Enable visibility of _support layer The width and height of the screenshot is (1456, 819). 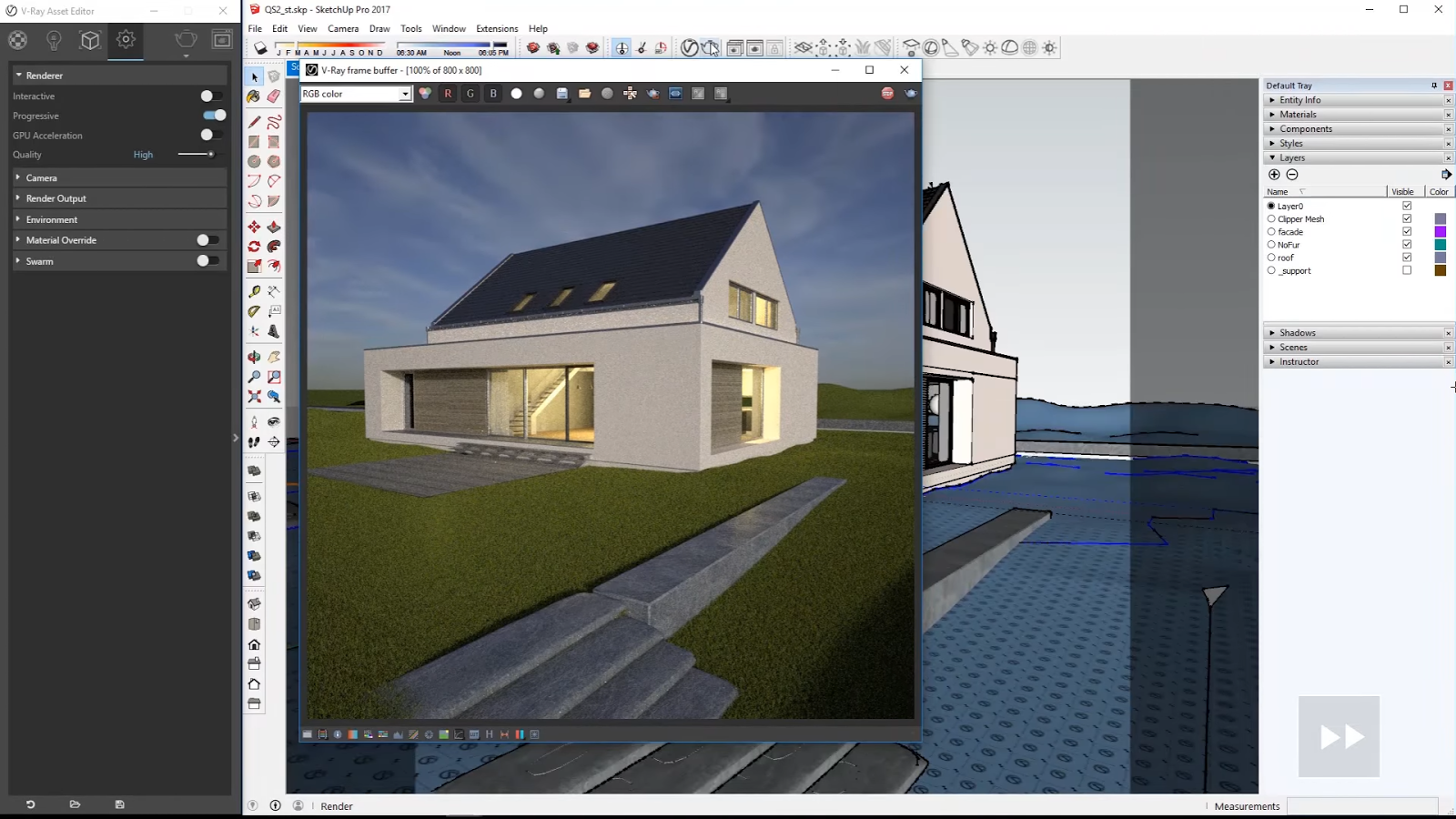coord(1407,270)
